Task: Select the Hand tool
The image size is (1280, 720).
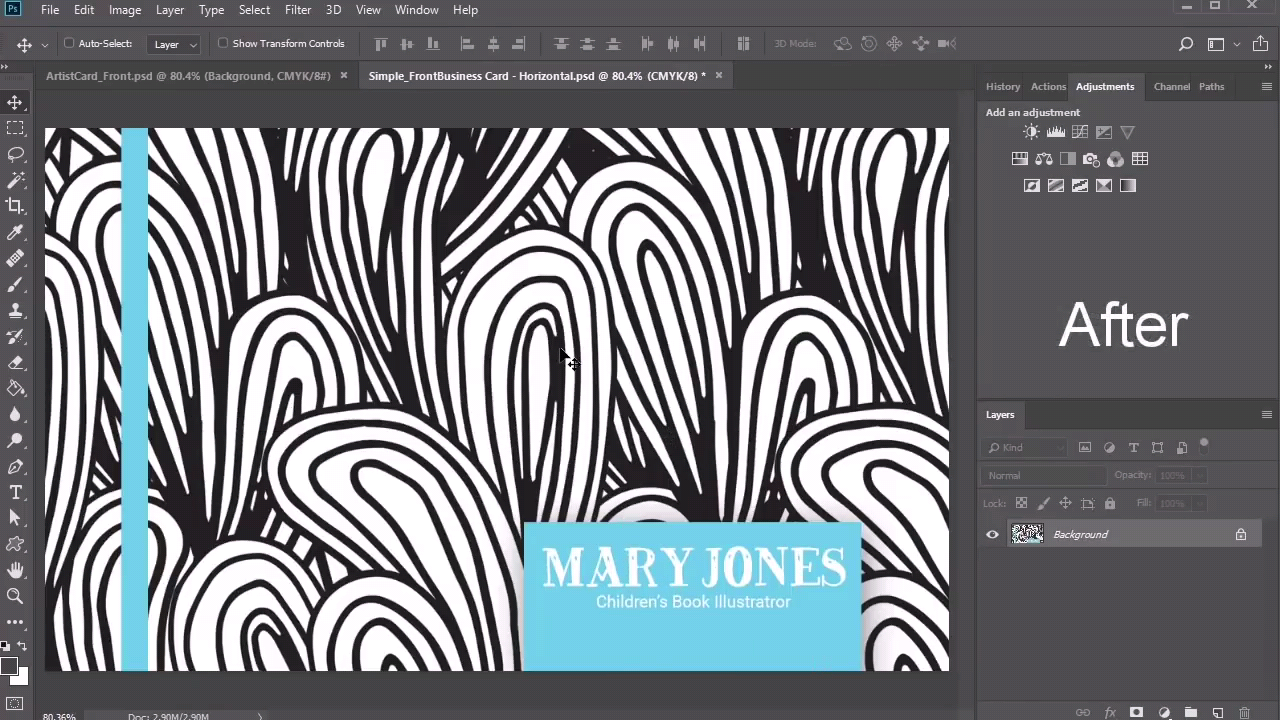Action: click(15, 570)
